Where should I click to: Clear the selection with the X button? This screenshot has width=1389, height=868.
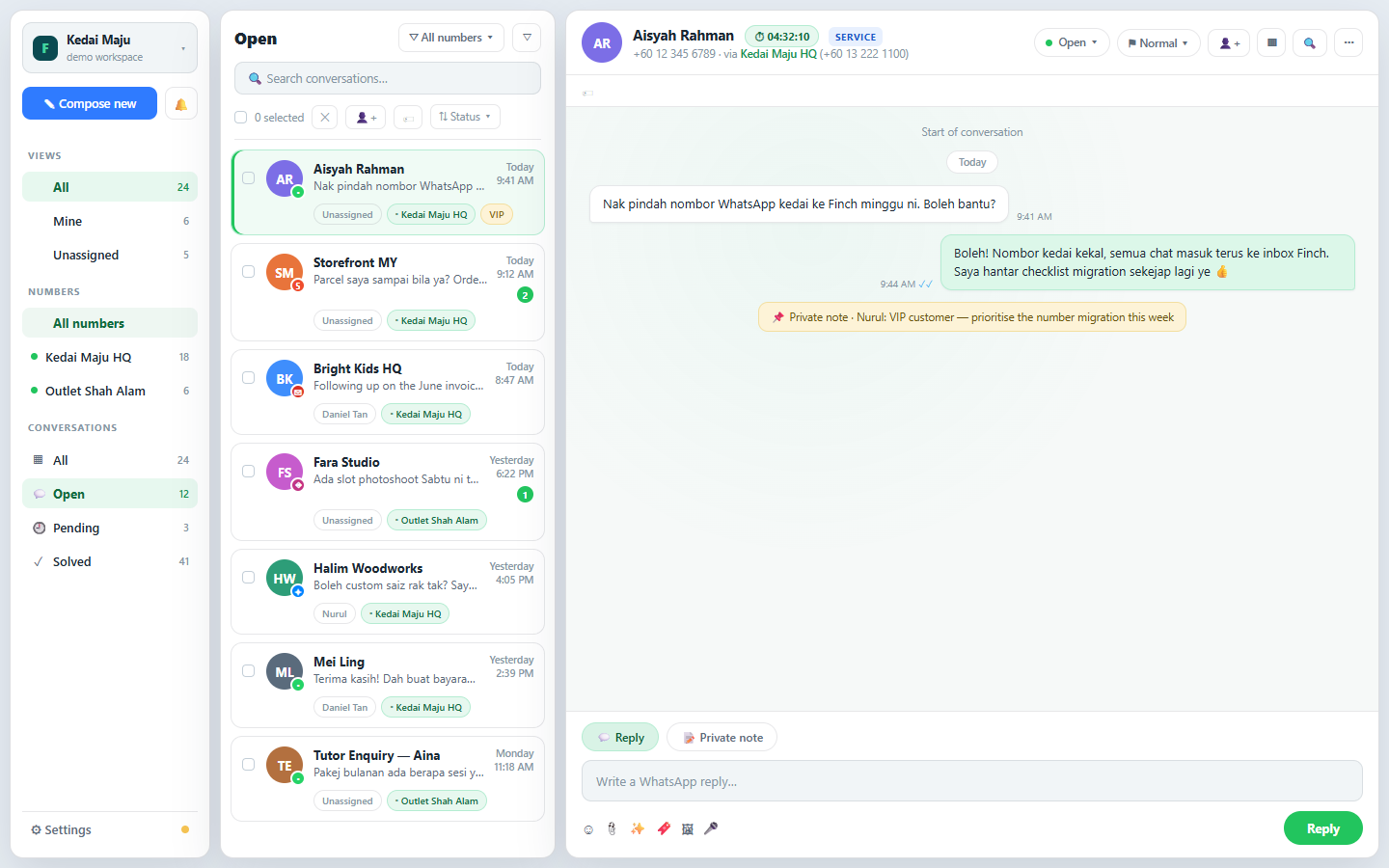[325, 117]
